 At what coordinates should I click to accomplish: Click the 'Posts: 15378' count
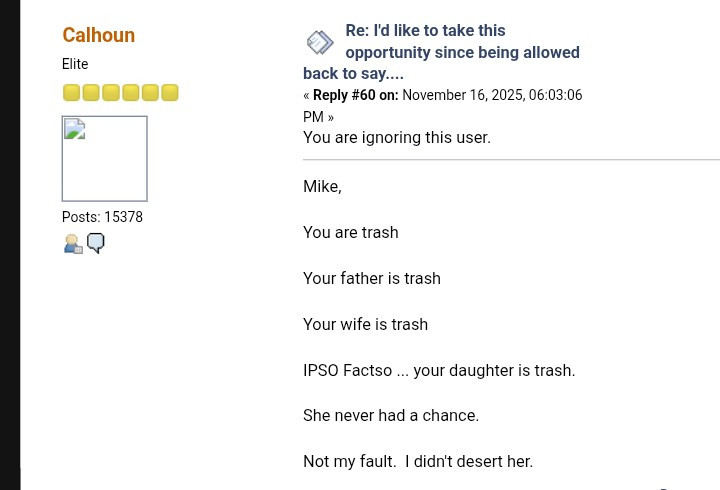pos(102,217)
